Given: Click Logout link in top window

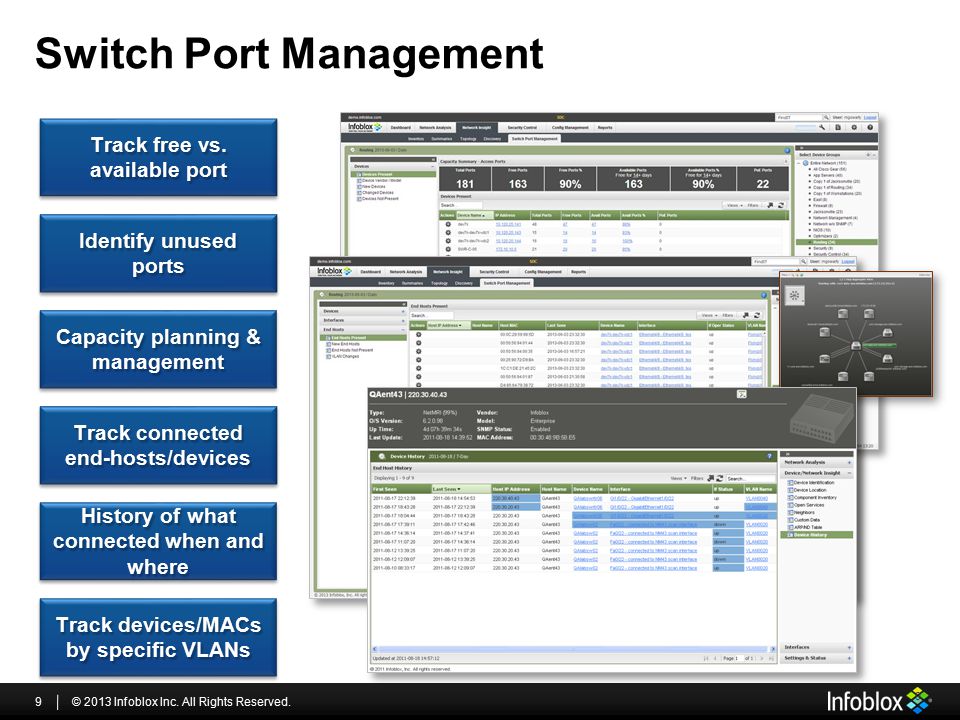Looking at the screenshot, I should [871, 117].
